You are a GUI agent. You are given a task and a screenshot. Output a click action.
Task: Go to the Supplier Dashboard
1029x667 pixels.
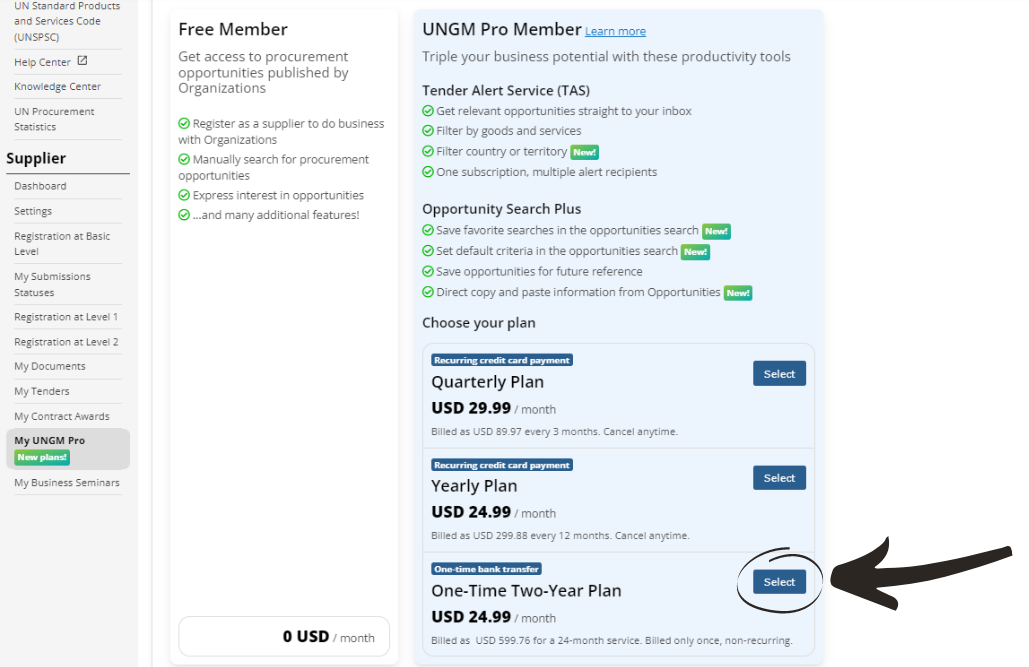pos(41,186)
